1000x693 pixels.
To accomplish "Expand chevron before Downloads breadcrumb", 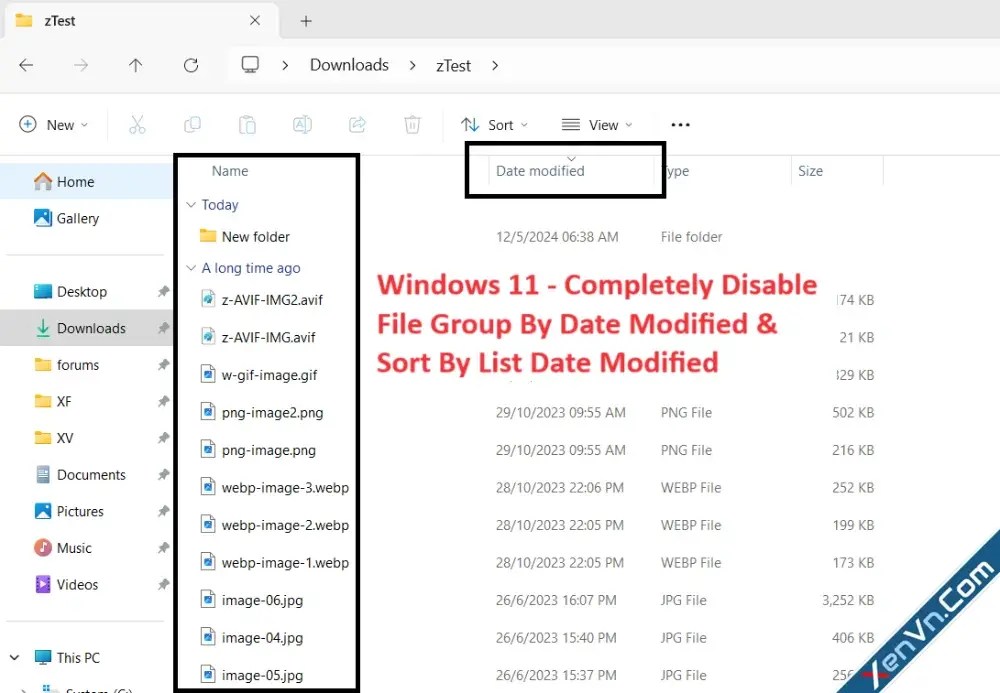I will [x=285, y=66].
